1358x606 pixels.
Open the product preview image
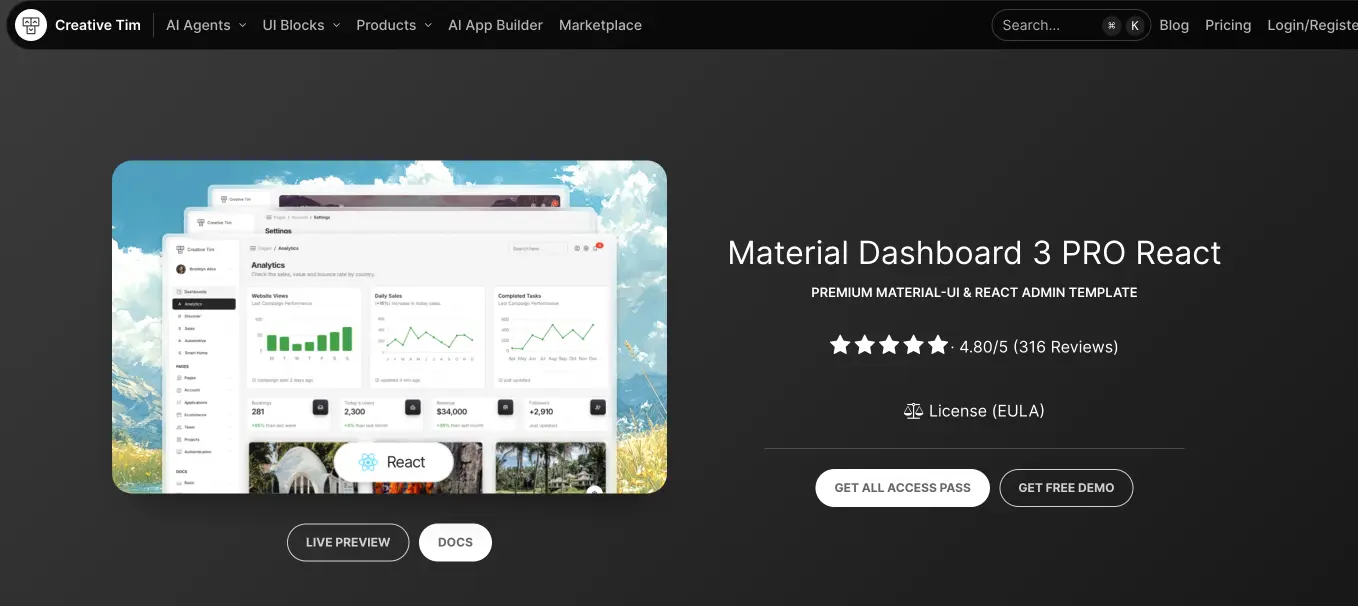click(x=389, y=327)
